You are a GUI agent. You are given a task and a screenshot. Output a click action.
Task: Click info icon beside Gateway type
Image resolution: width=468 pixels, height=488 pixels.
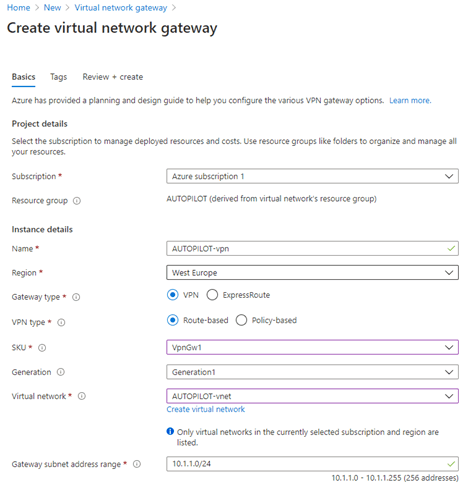click(76, 297)
